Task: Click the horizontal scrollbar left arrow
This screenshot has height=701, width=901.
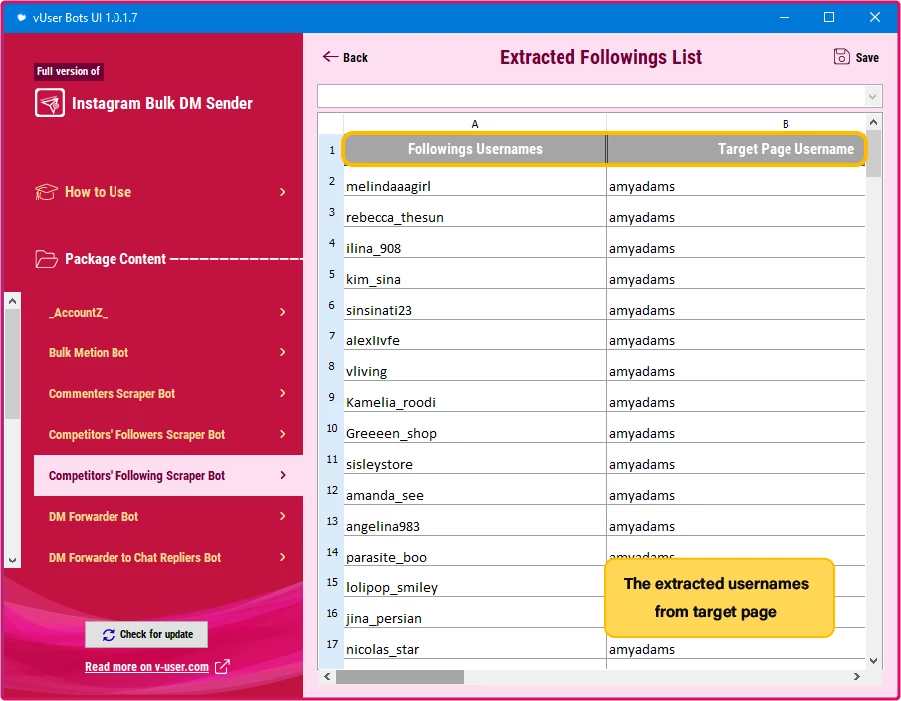Action: pyautogui.click(x=327, y=676)
